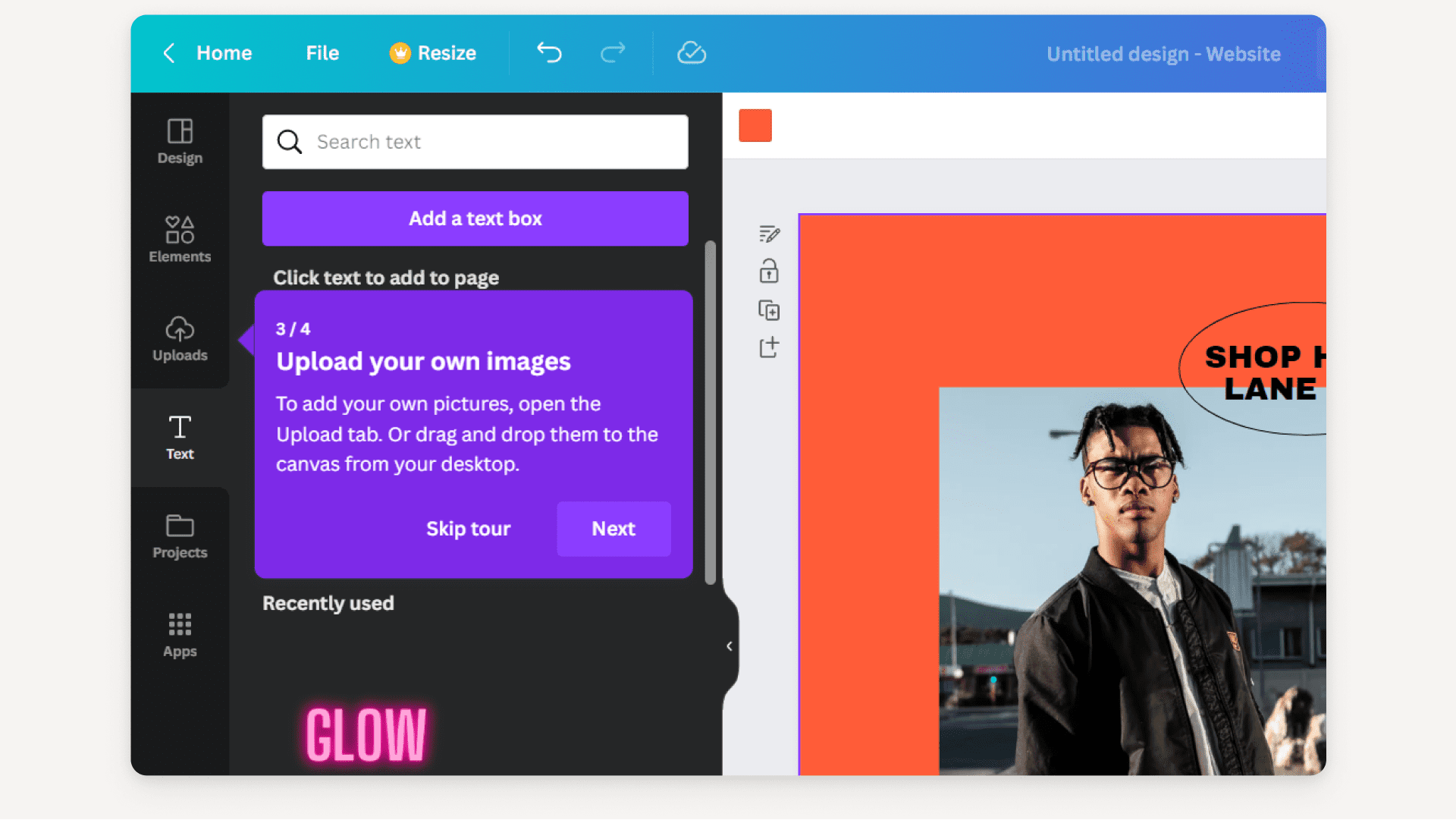Click the Search text field
This screenshot has width=1456, height=820.
coord(475,141)
